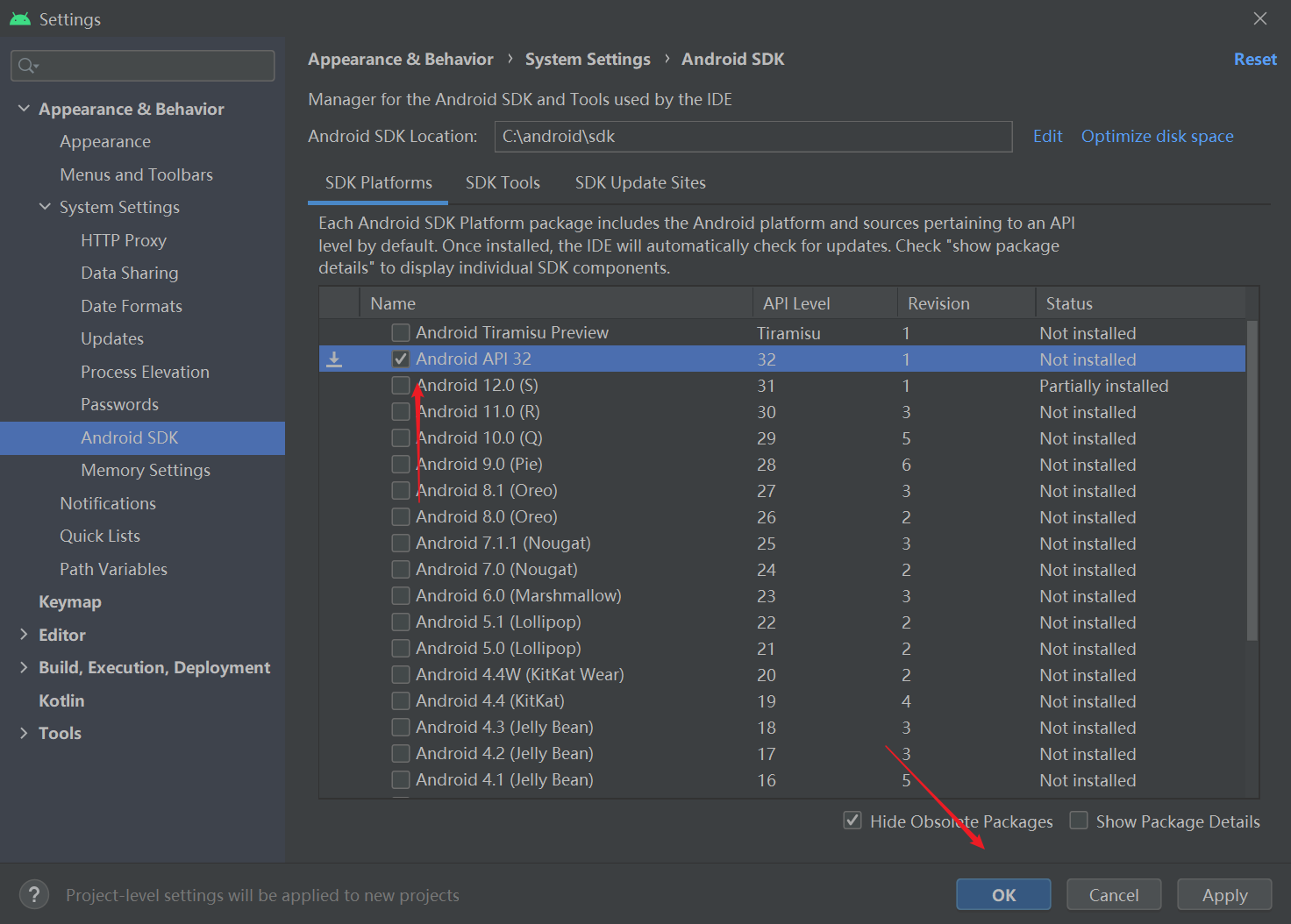Check the Android 10.0 (Q) checkbox
Screen dimensions: 1291x924
(401, 437)
